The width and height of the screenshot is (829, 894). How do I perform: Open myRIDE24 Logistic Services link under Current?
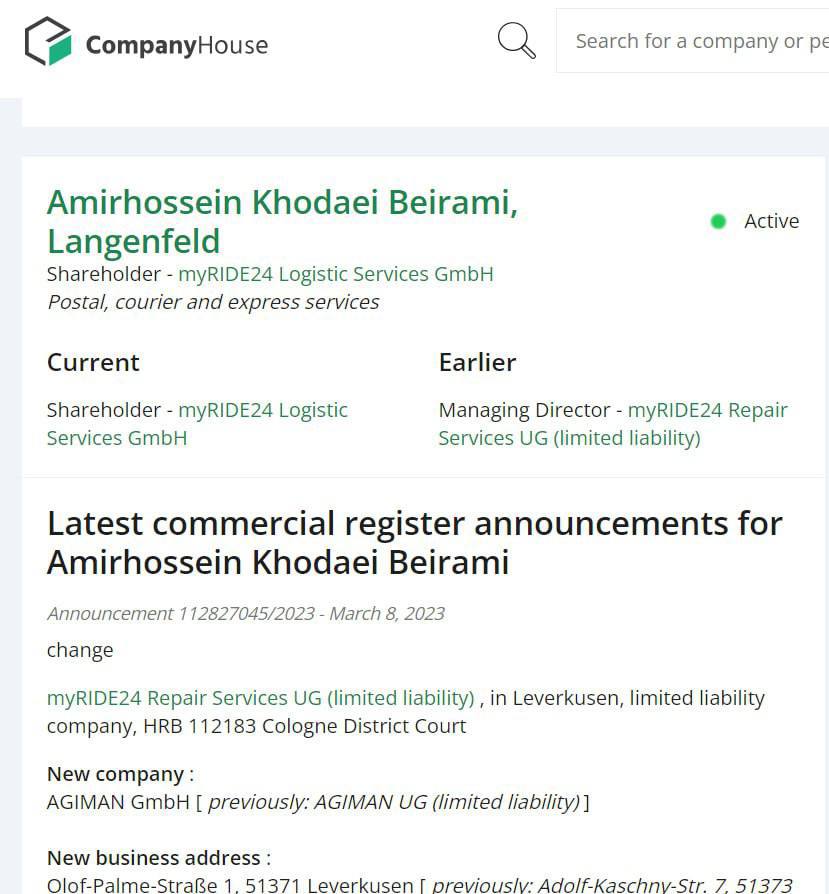click(197, 424)
